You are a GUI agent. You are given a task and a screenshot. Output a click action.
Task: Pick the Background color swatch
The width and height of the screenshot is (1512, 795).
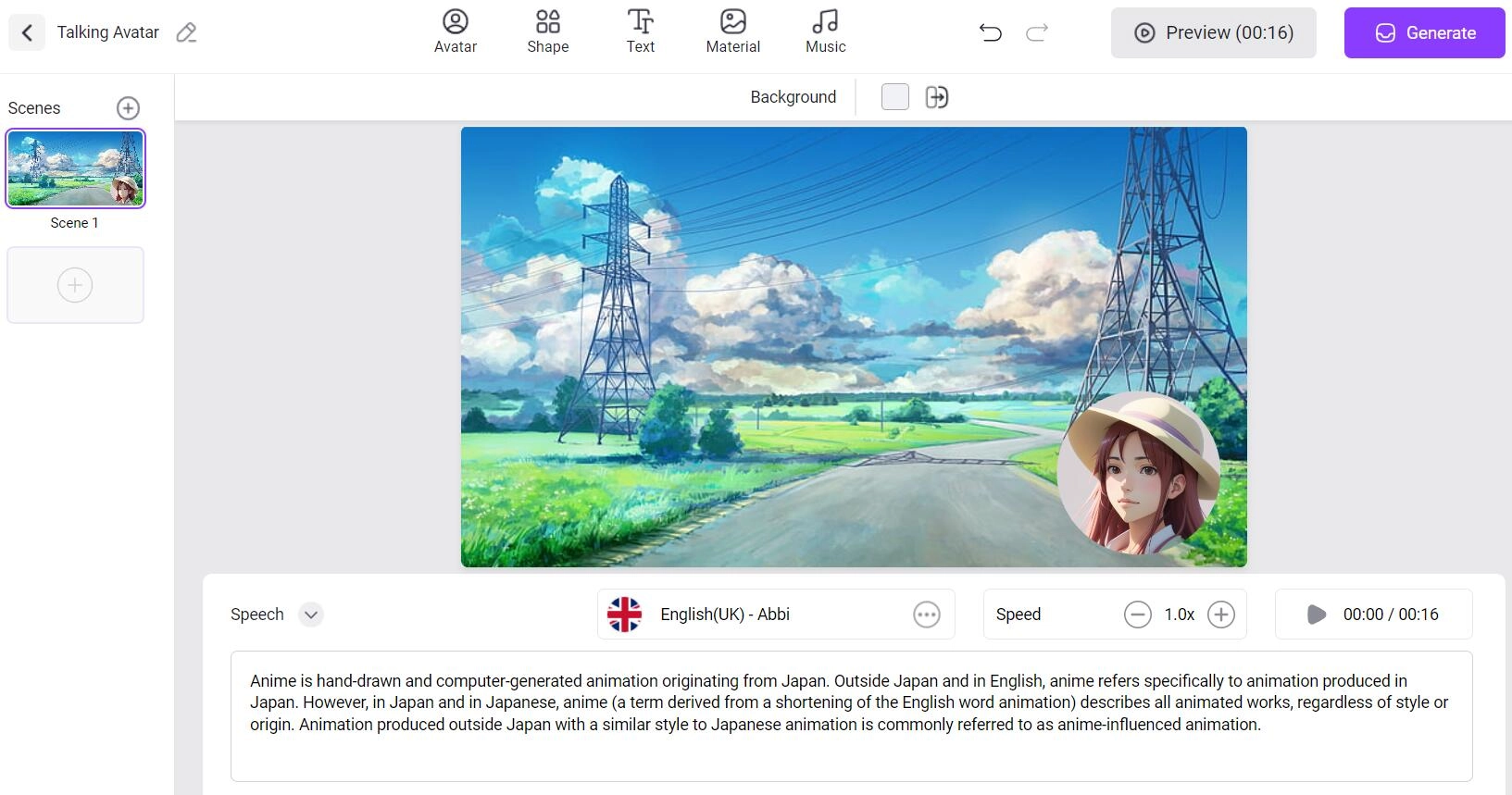[x=895, y=97]
